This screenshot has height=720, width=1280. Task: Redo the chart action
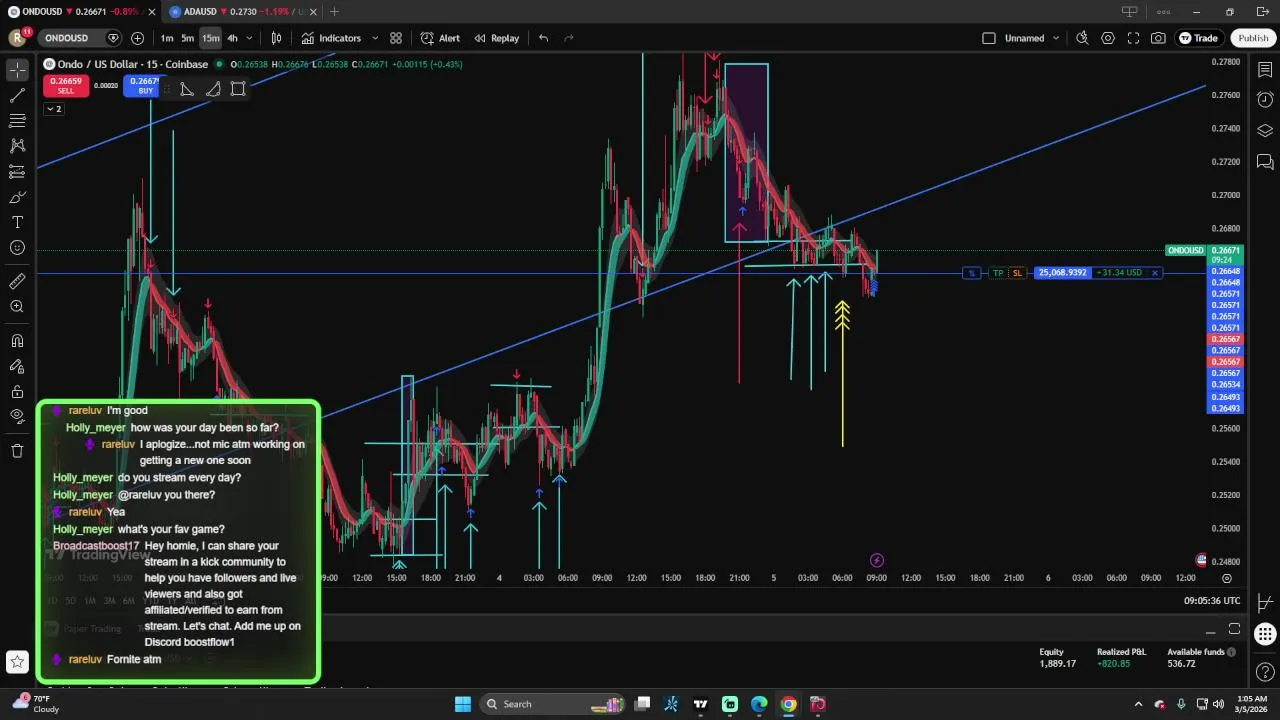pos(569,38)
